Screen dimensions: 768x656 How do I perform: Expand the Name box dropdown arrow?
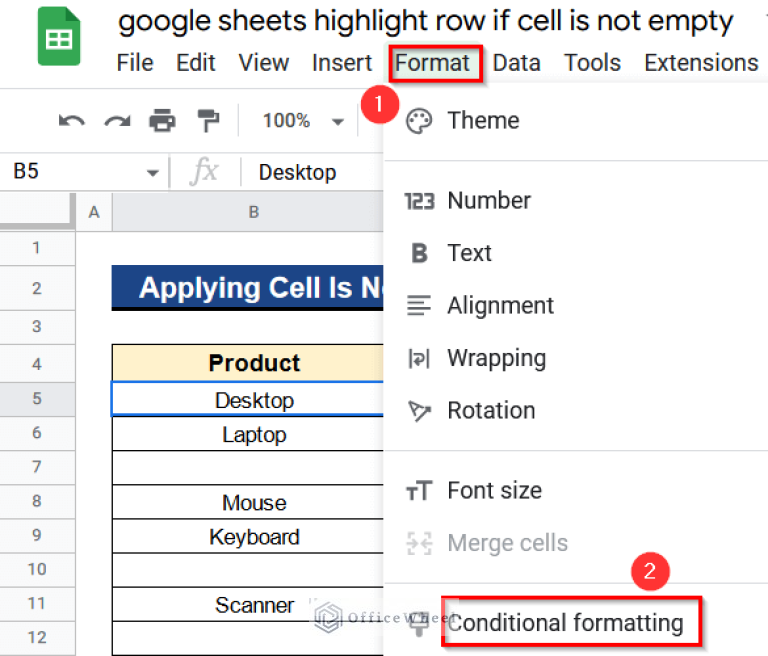[152, 173]
